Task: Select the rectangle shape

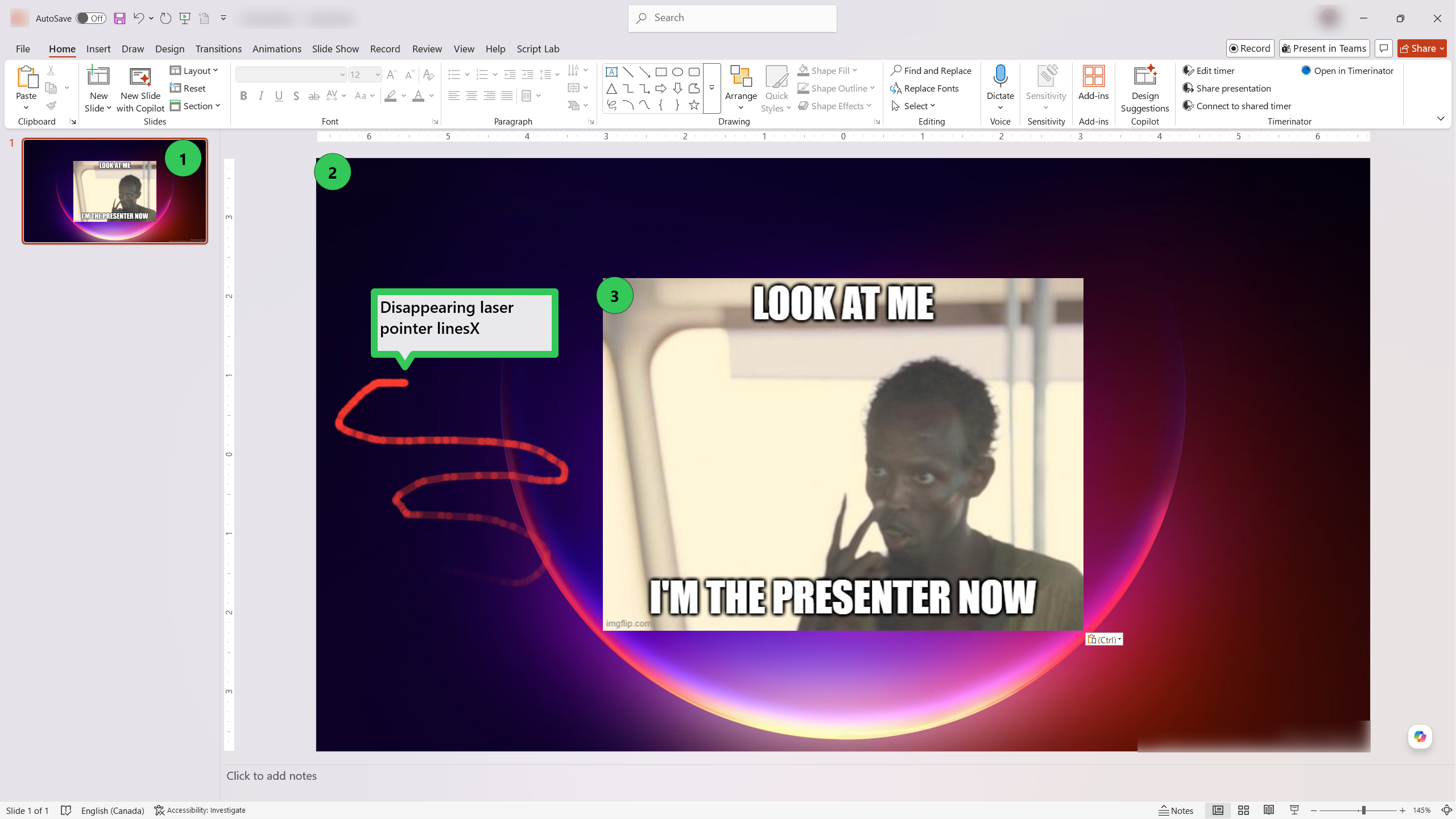Action: click(661, 72)
